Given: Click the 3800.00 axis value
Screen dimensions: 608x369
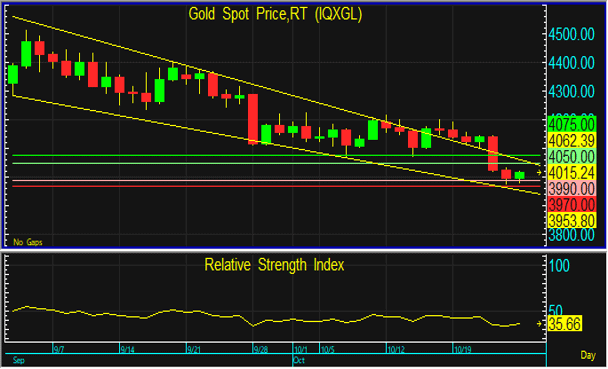Looking at the screenshot, I should [572, 235].
